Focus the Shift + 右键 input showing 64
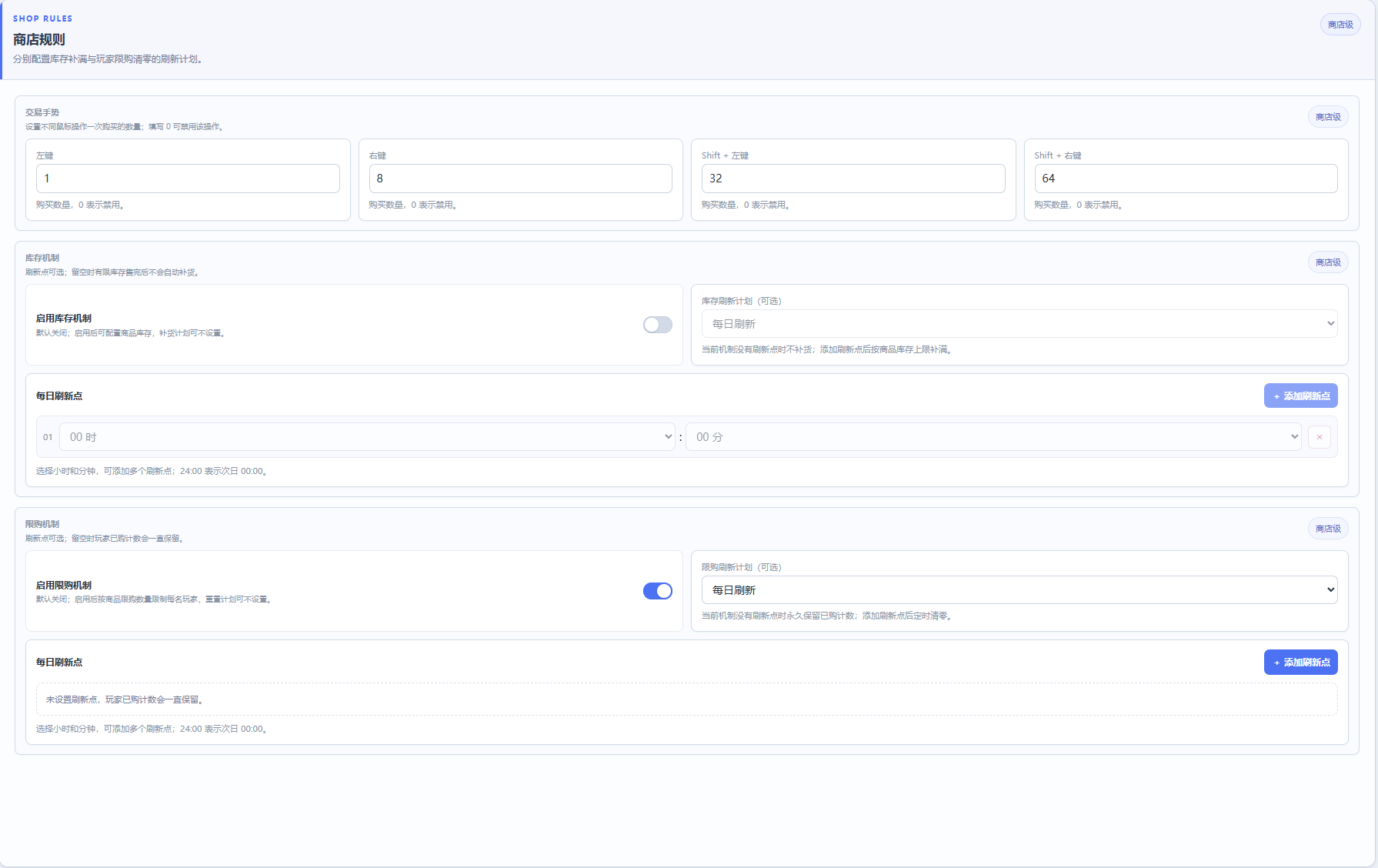 pos(1186,179)
